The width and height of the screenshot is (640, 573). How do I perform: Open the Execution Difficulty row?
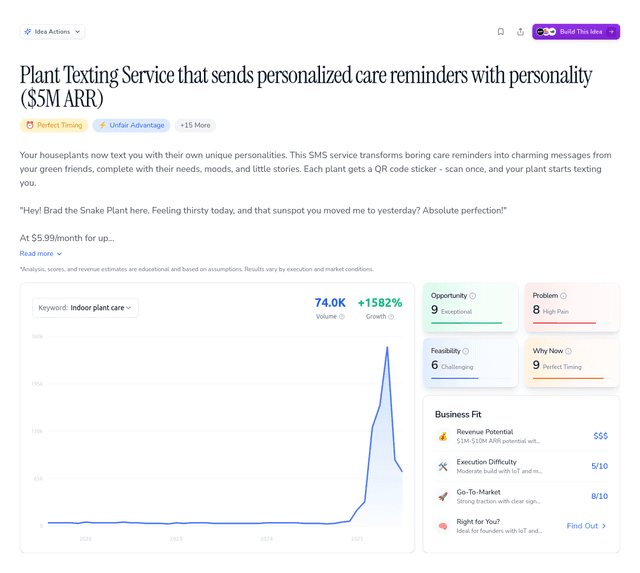tap(521, 466)
